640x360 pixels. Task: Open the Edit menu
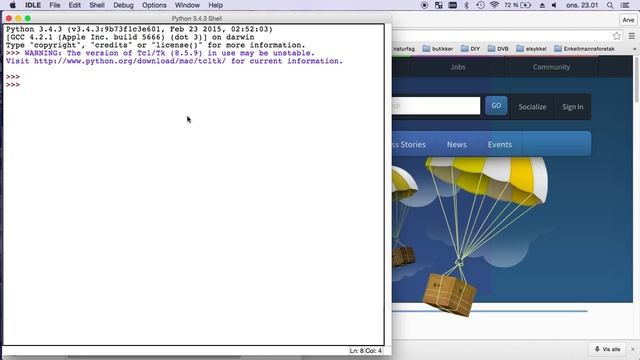pyautogui.click(x=74, y=5)
